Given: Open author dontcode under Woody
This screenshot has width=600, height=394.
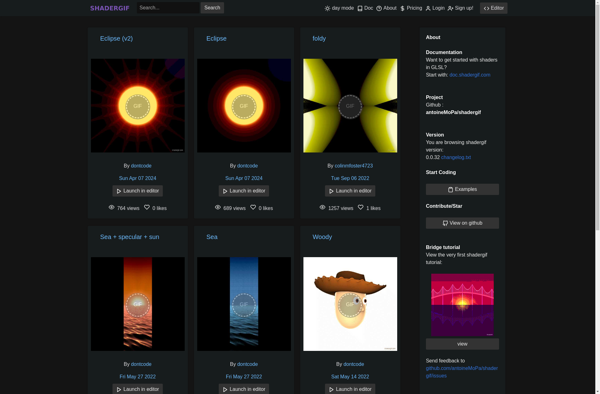Looking at the screenshot, I should pos(354,364).
